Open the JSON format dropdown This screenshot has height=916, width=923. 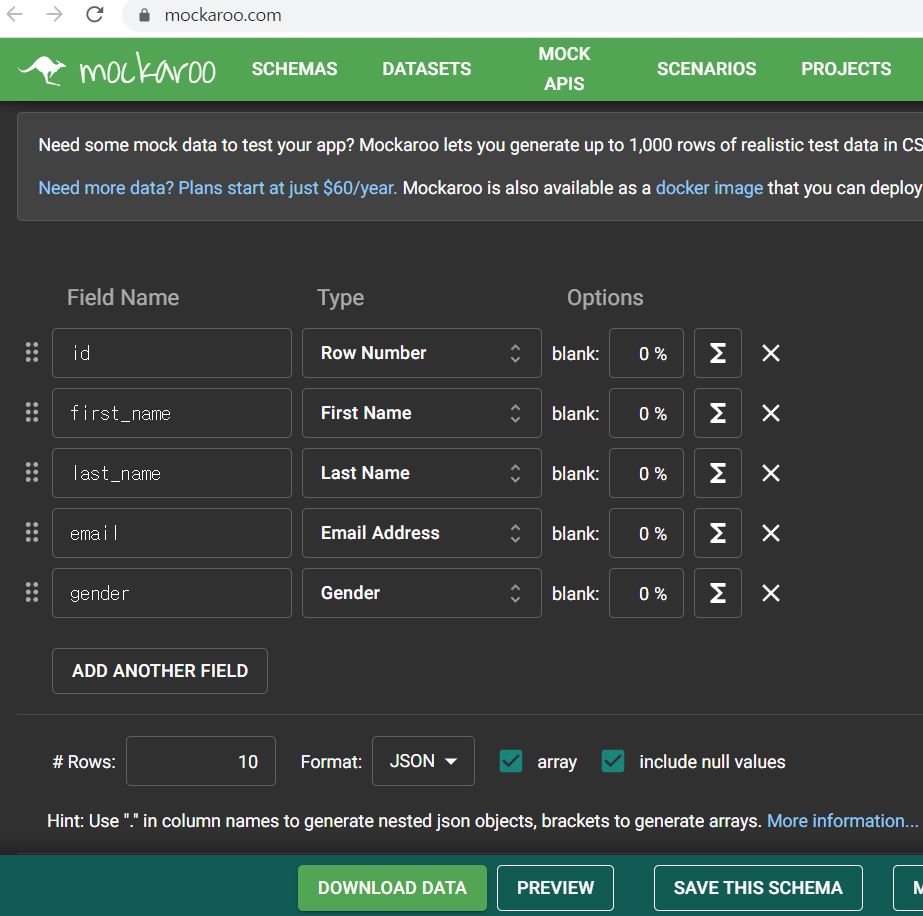point(423,761)
